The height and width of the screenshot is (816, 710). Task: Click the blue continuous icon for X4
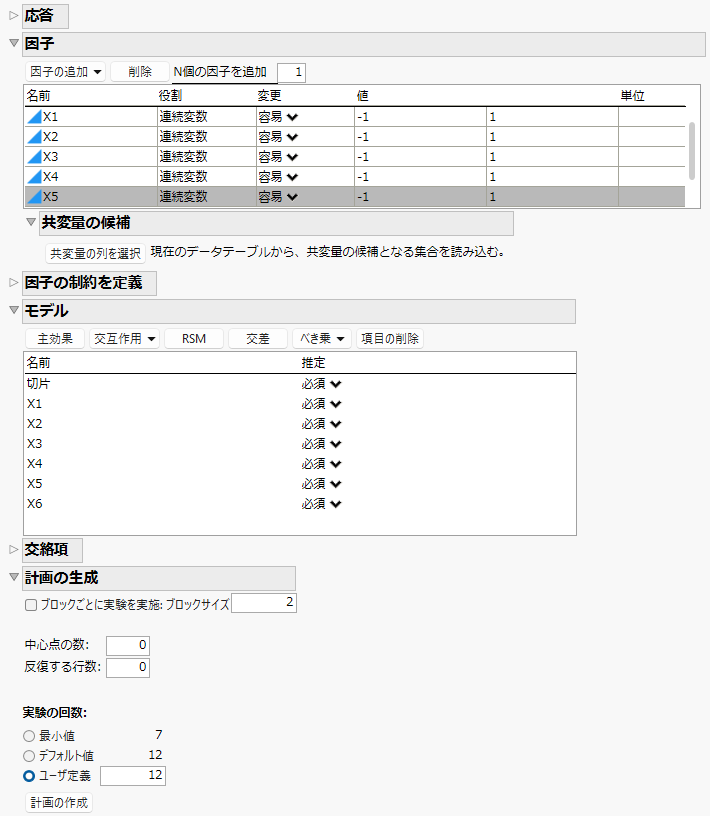[x=34, y=177]
